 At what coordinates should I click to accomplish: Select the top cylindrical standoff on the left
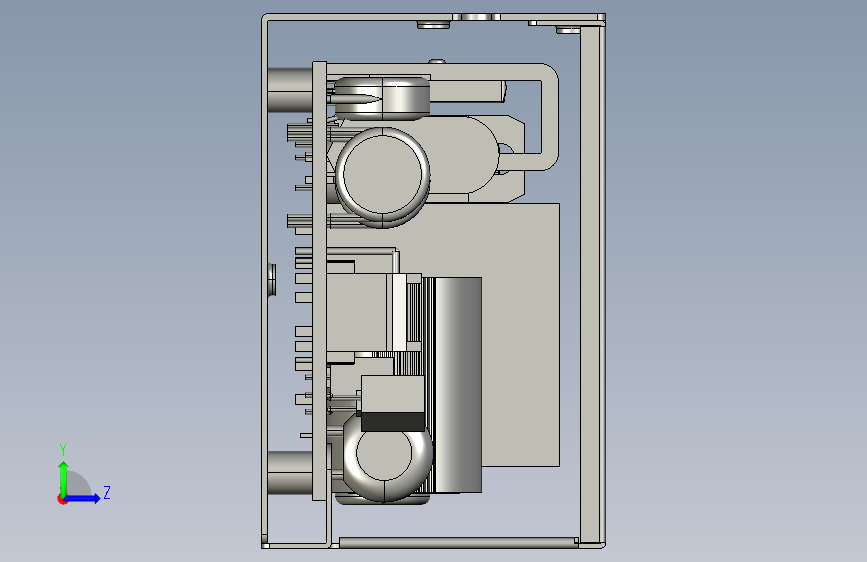tap(290, 90)
